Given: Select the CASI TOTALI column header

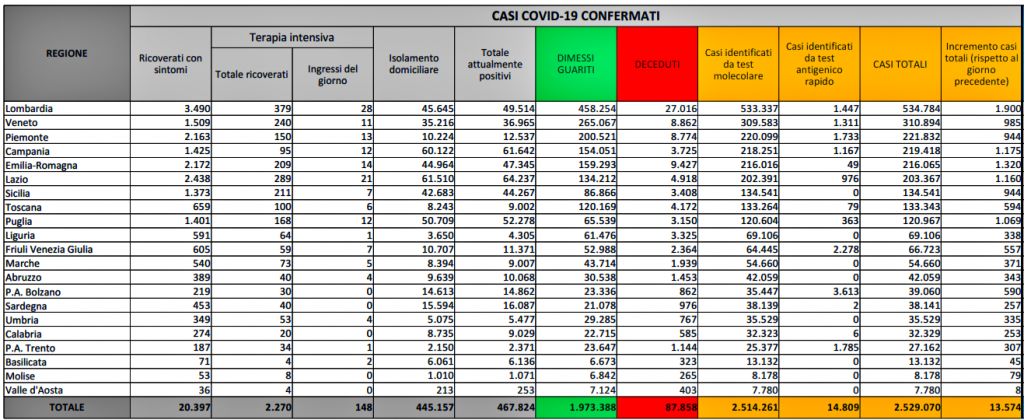Looking at the screenshot, I should point(899,64).
